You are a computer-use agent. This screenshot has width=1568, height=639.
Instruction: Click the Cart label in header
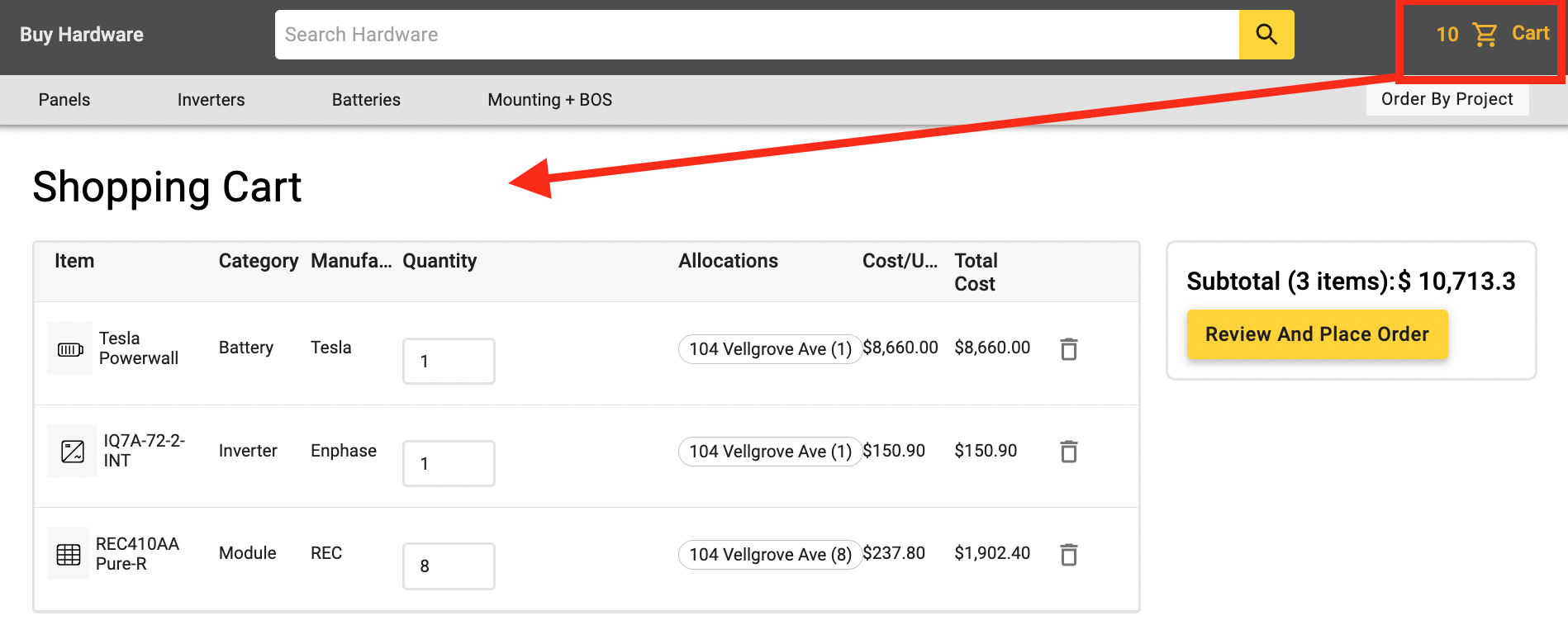coord(1530,33)
